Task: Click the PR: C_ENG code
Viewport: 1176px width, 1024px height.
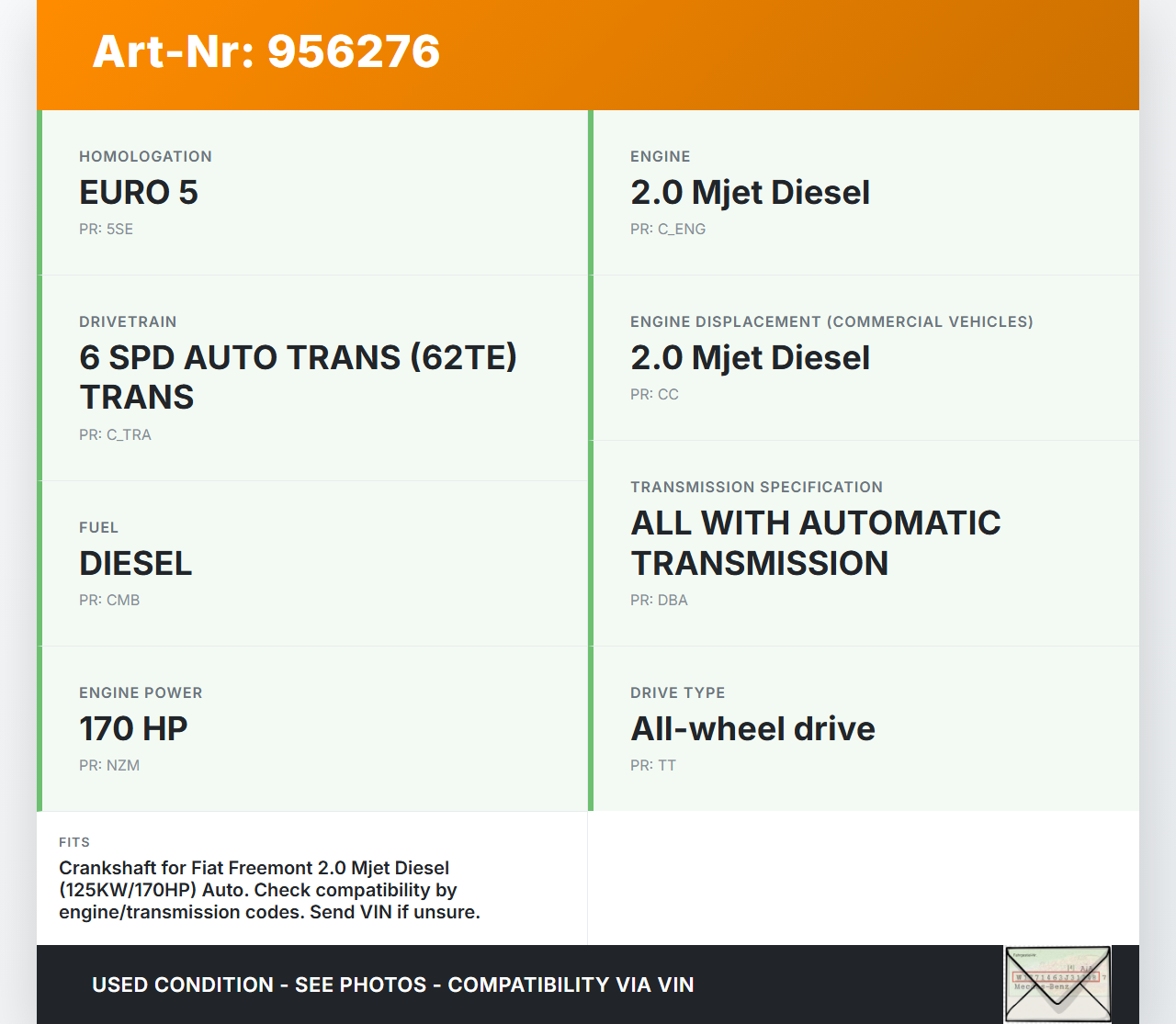Action: [668, 230]
